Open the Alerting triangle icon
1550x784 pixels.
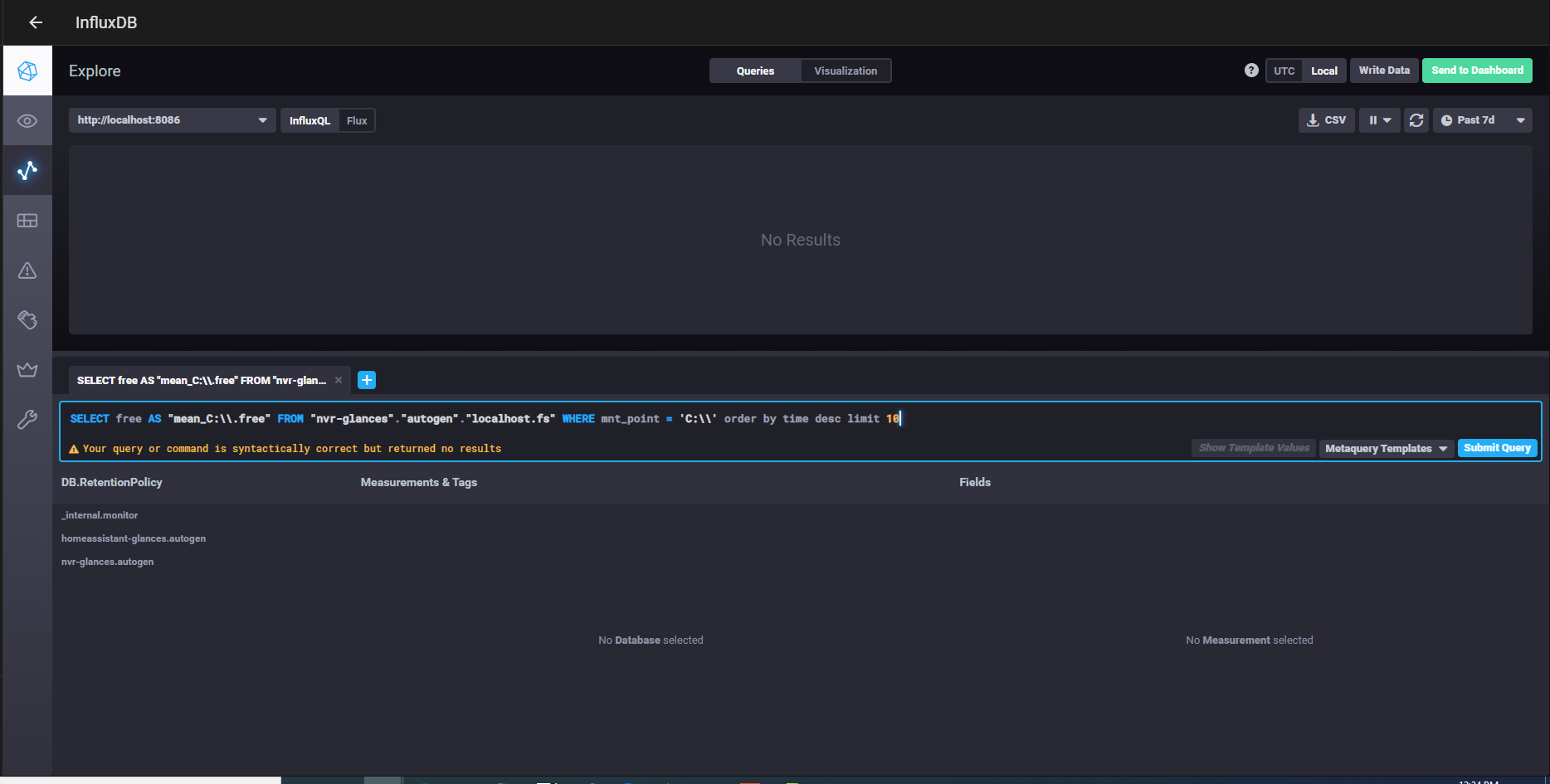(x=27, y=270)
